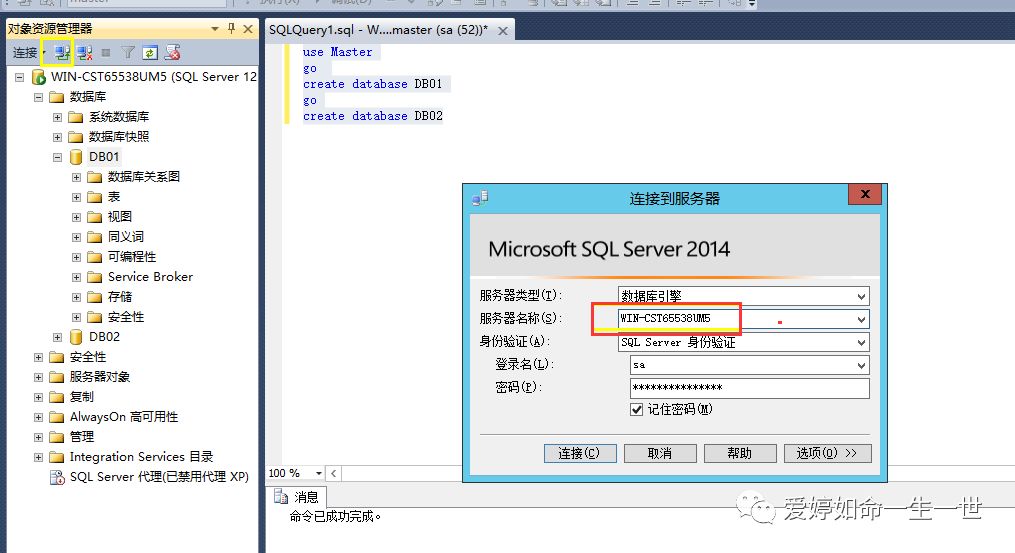Select the 视图 folder icon
The image size is (1015, 553).
(x=95, y=217)
